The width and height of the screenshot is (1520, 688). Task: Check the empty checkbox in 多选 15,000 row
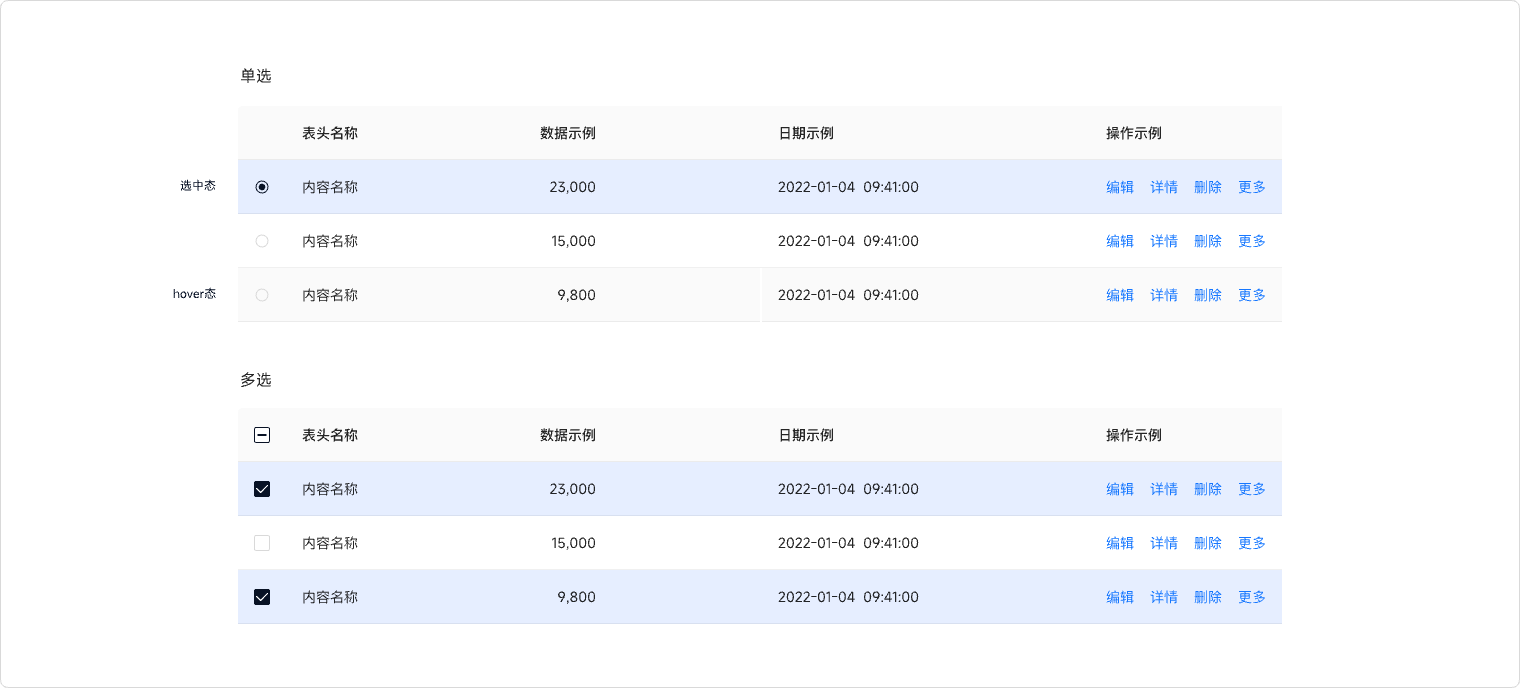pos(262,543)
